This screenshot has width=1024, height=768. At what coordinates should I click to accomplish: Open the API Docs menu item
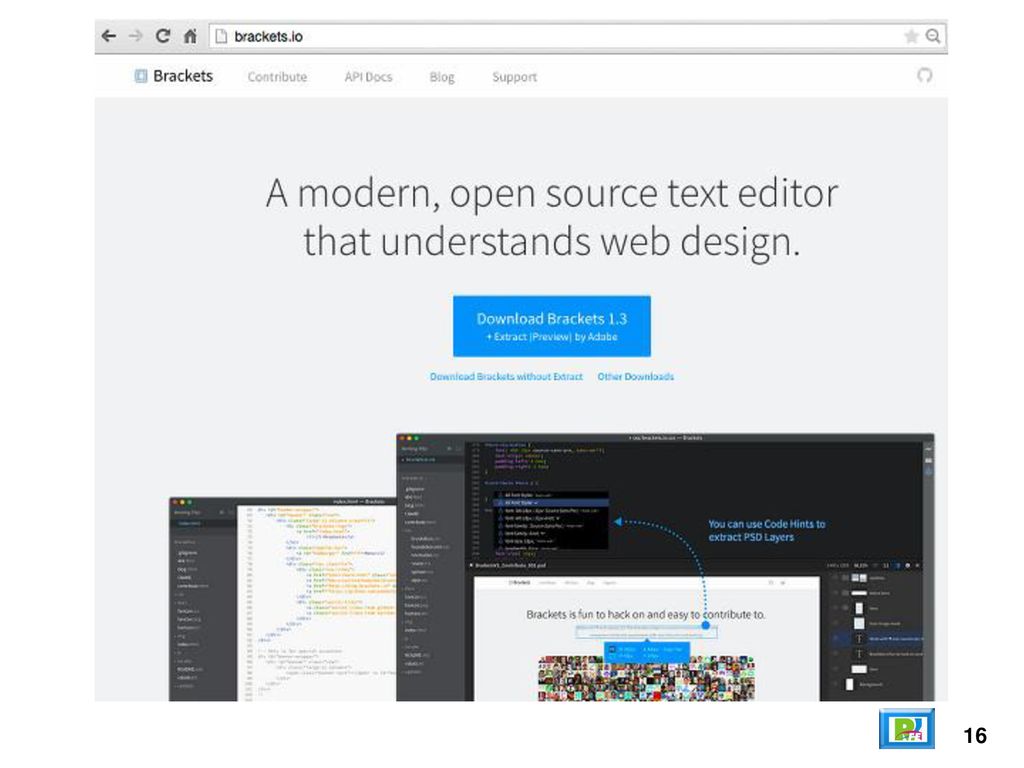coord(368,77)
